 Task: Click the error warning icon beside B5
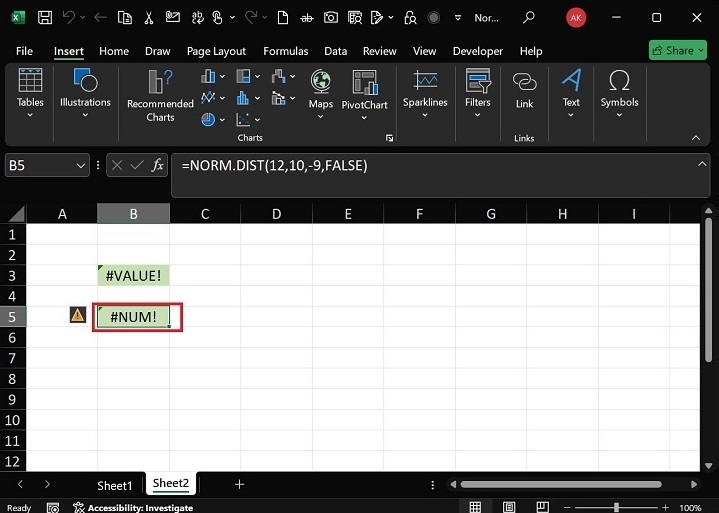click(x=77, y=315)
